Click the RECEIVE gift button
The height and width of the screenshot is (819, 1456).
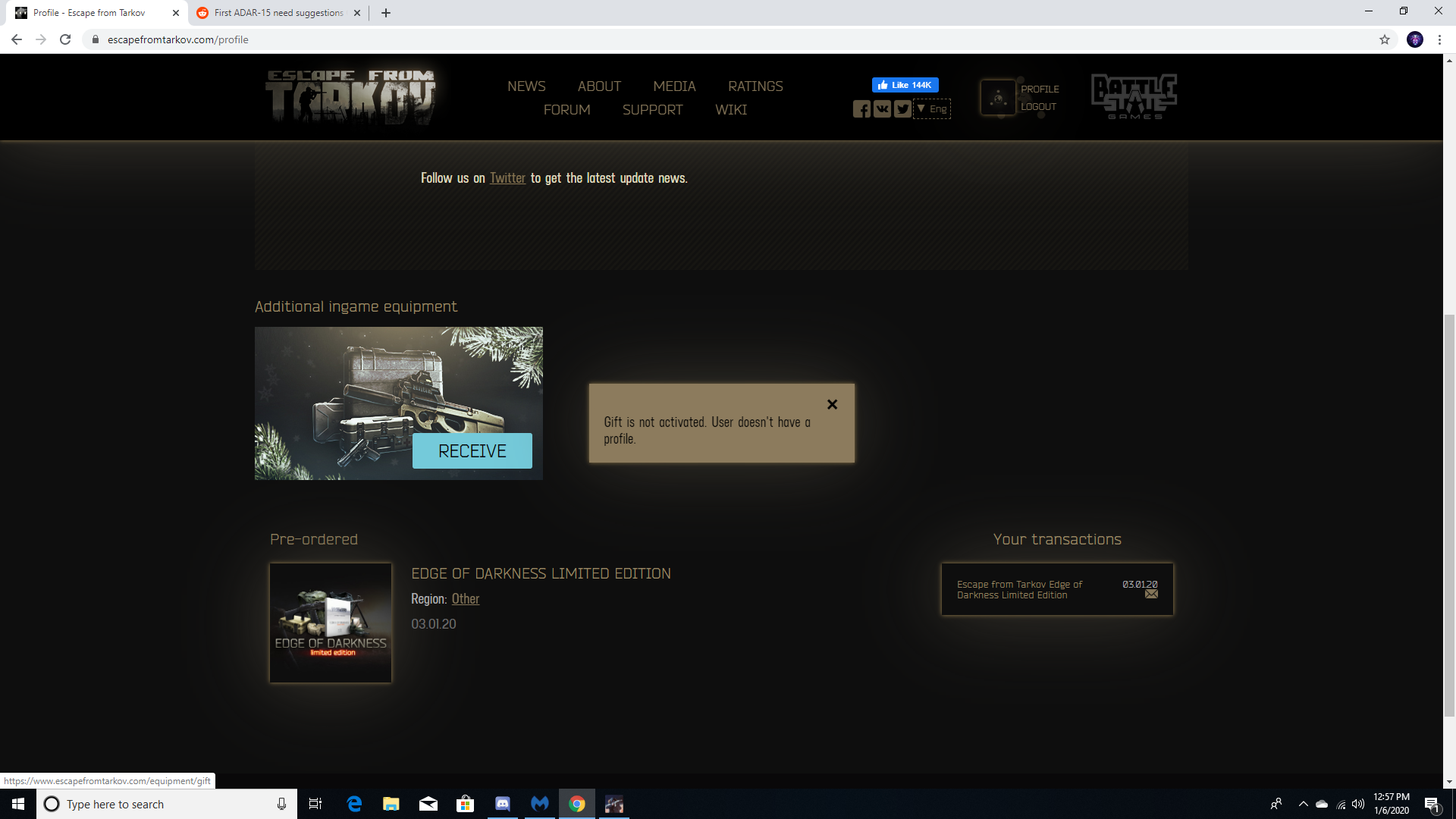tap(472, 451)
